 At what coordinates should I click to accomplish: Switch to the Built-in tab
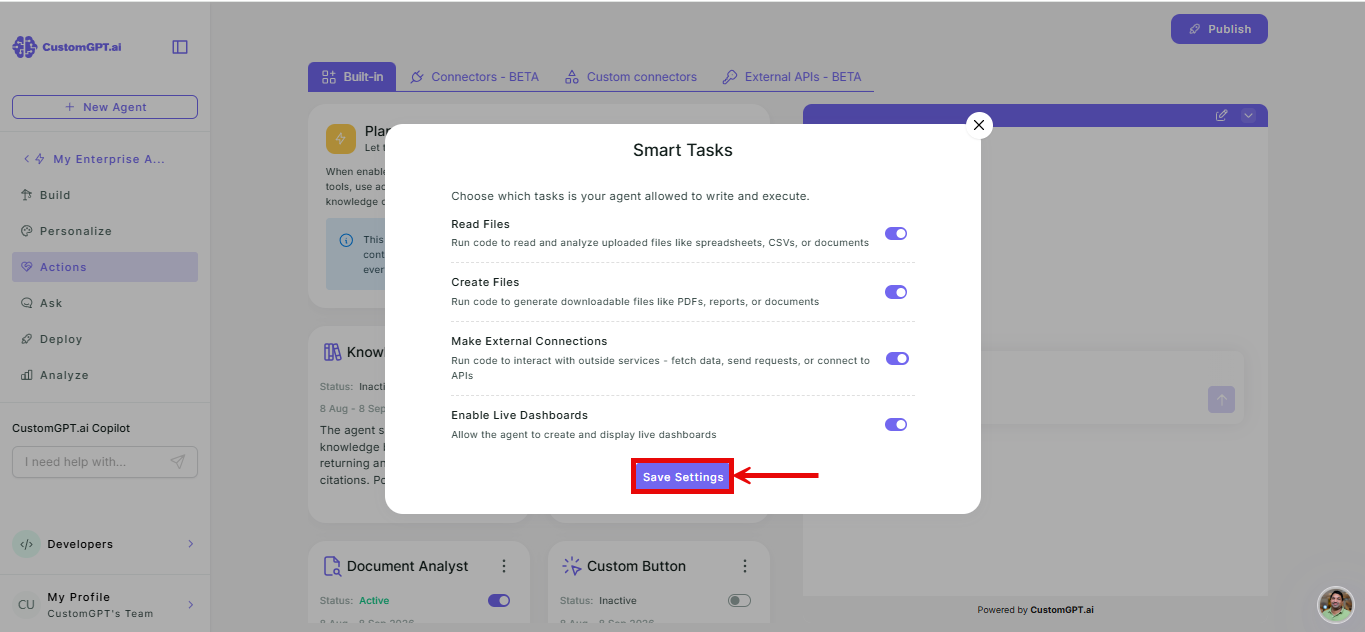point(352,77)
